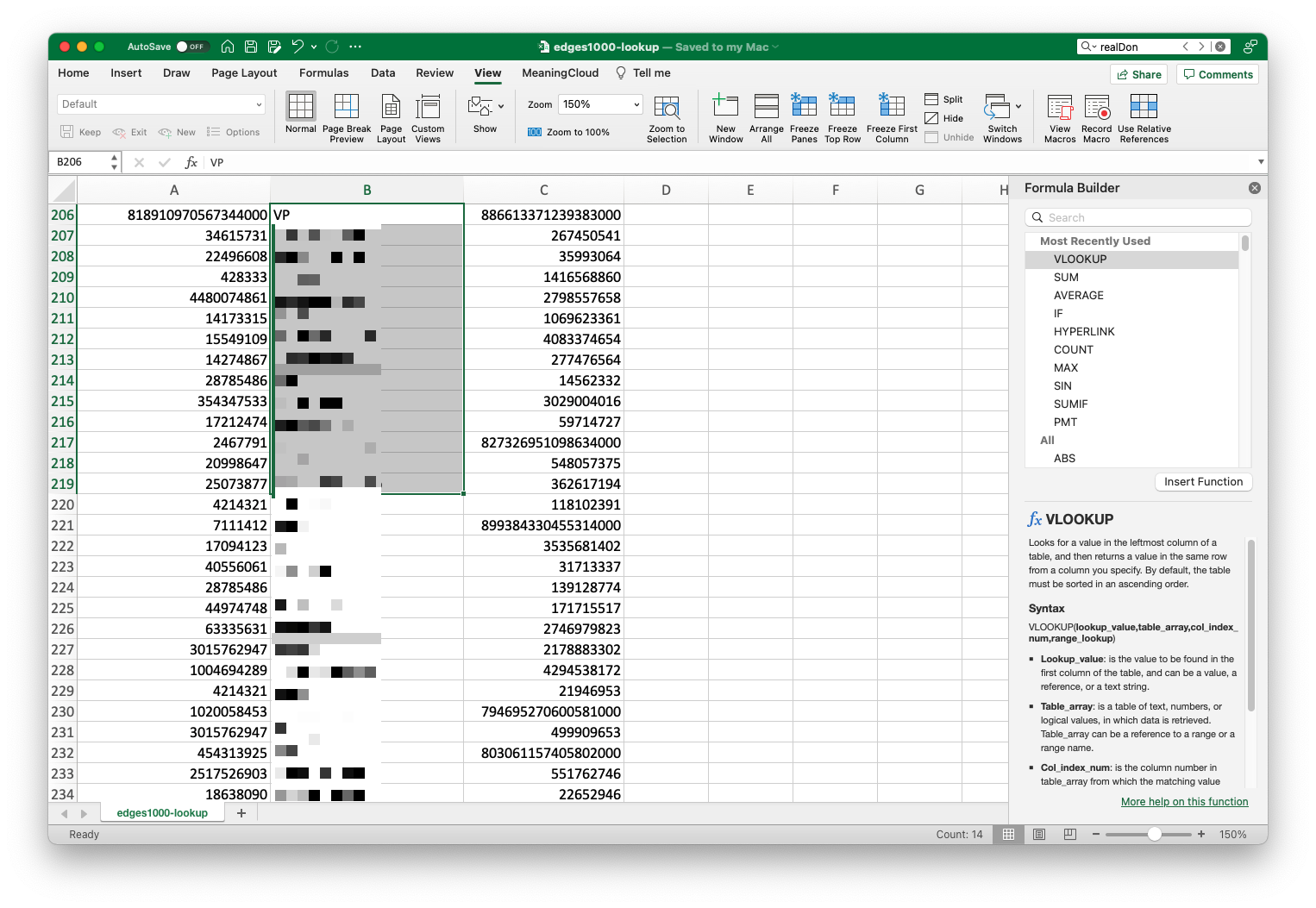Select VLOOKUP in Most Recently Used list
Screen dimensions: 1316x908
(x=1080, y=259)
